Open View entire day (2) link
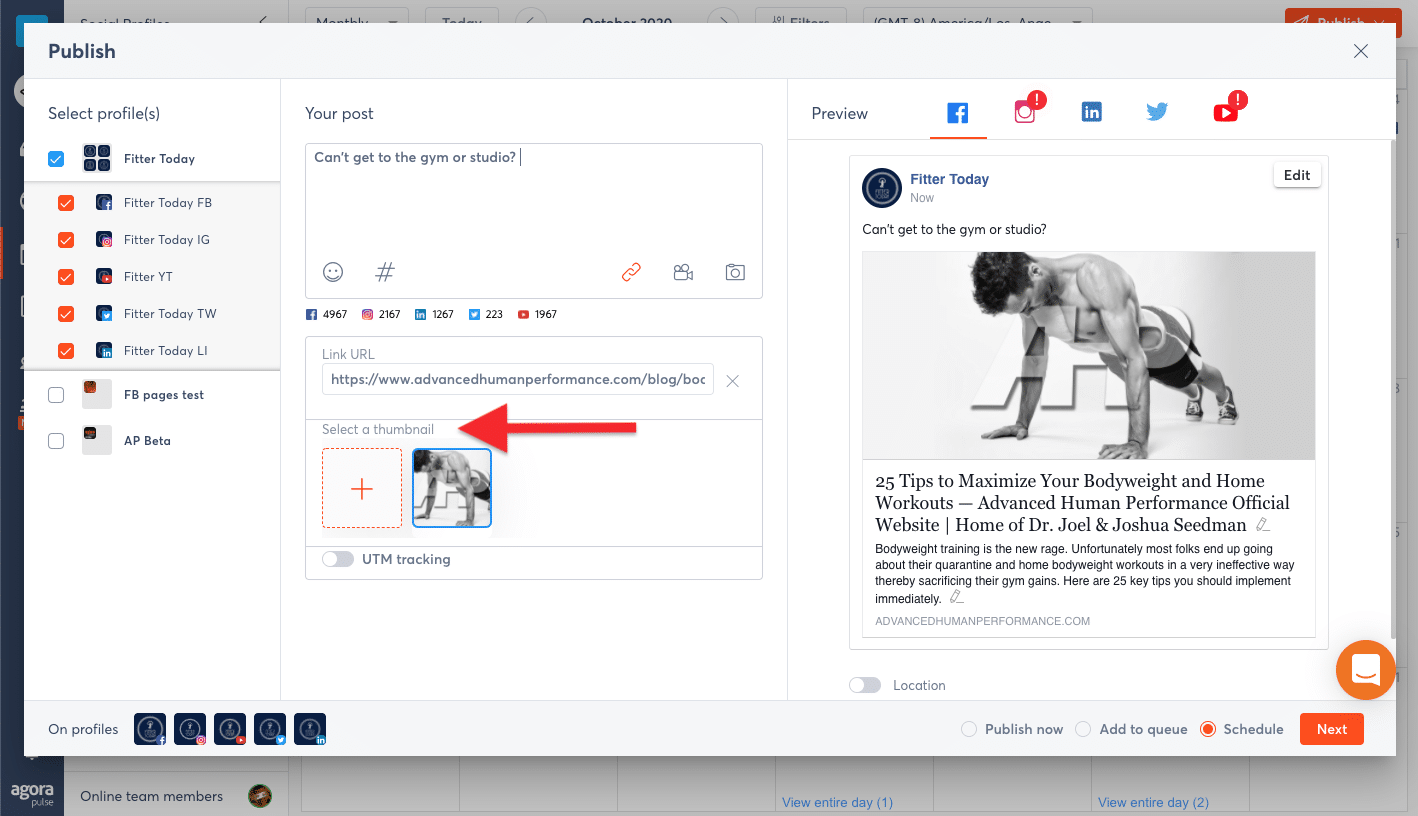 click(1153, 802)
